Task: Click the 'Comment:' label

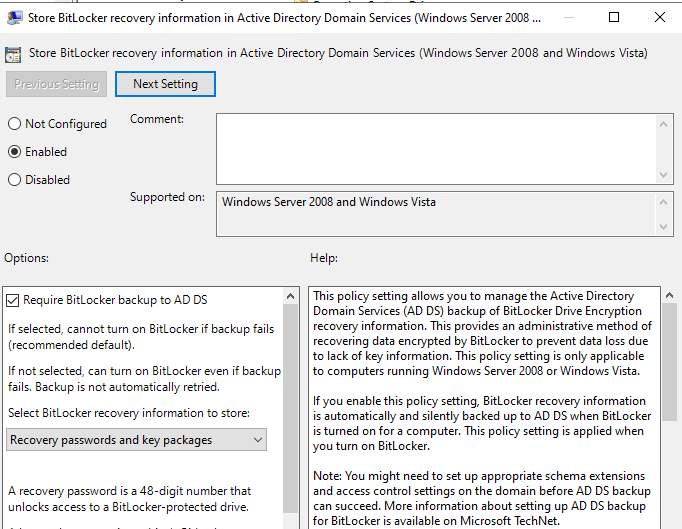Action: (157, 119)
